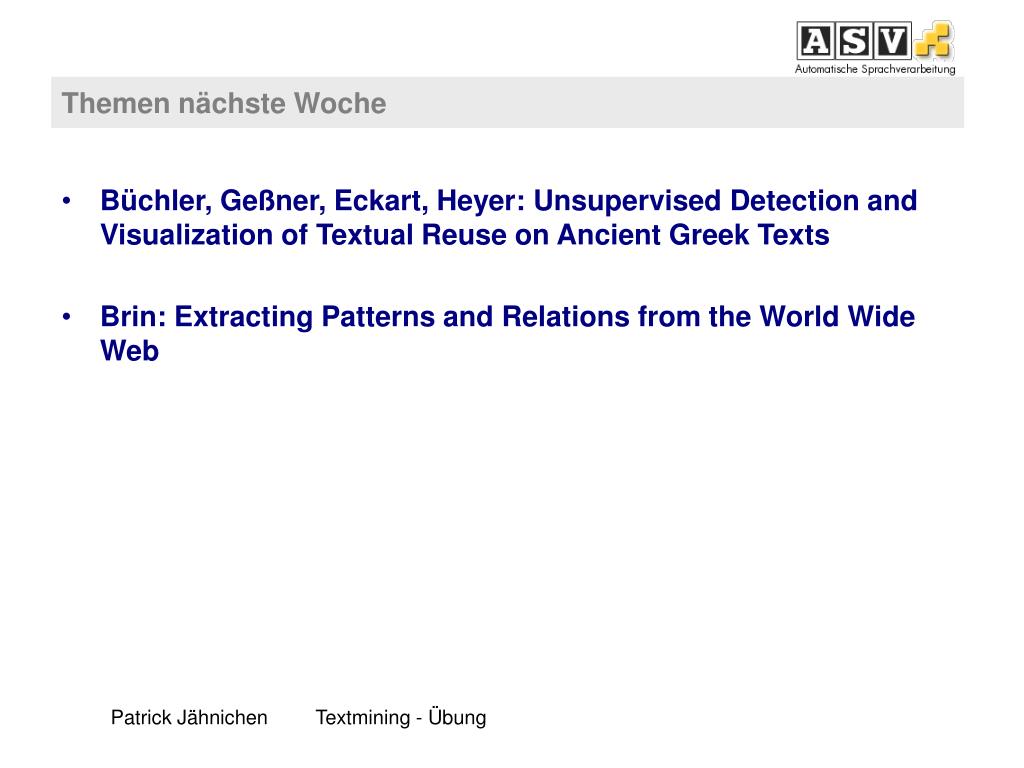Click the letter V in ASV logo

(x=892, y=41)
